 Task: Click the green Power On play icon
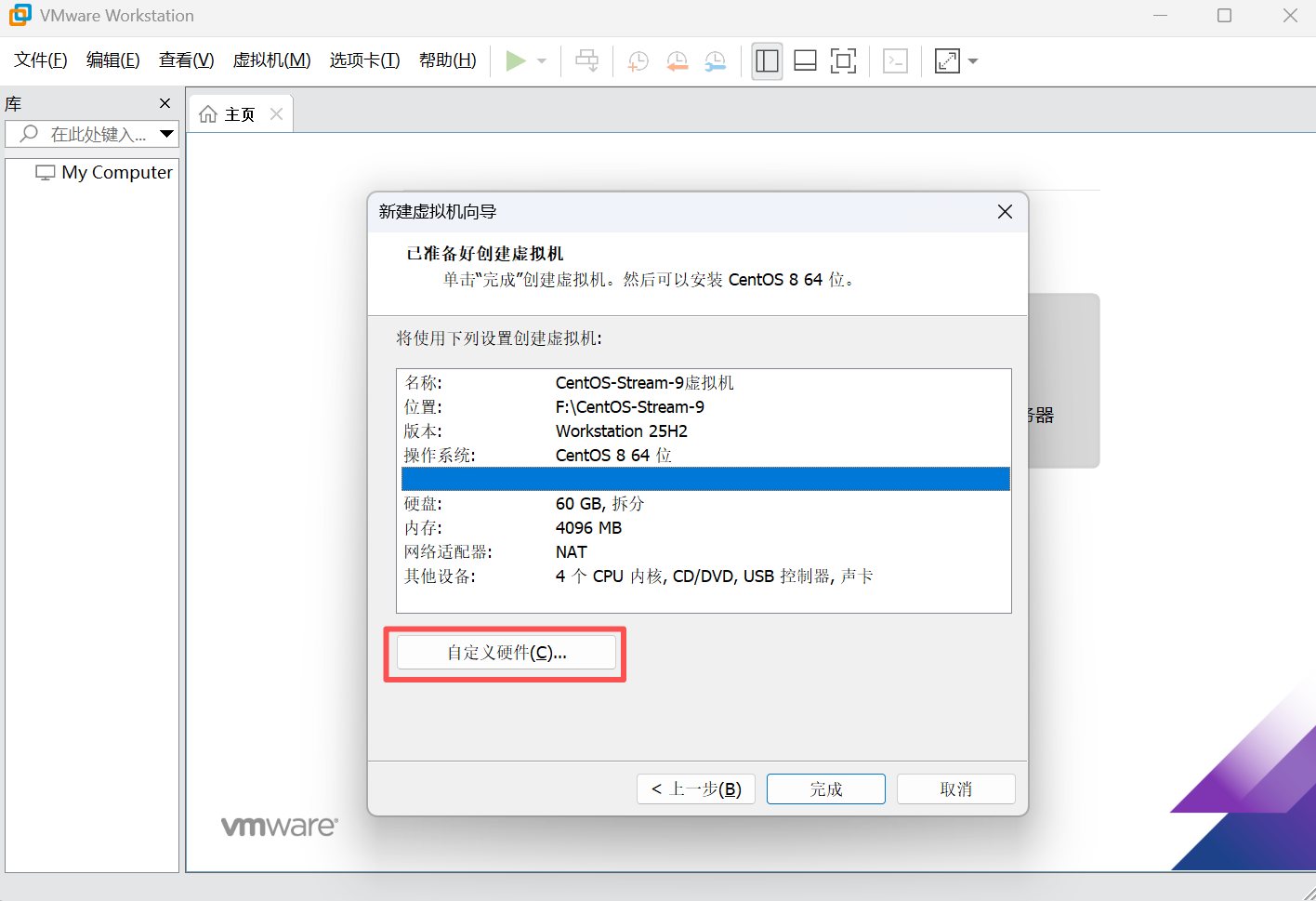(516, 61)
